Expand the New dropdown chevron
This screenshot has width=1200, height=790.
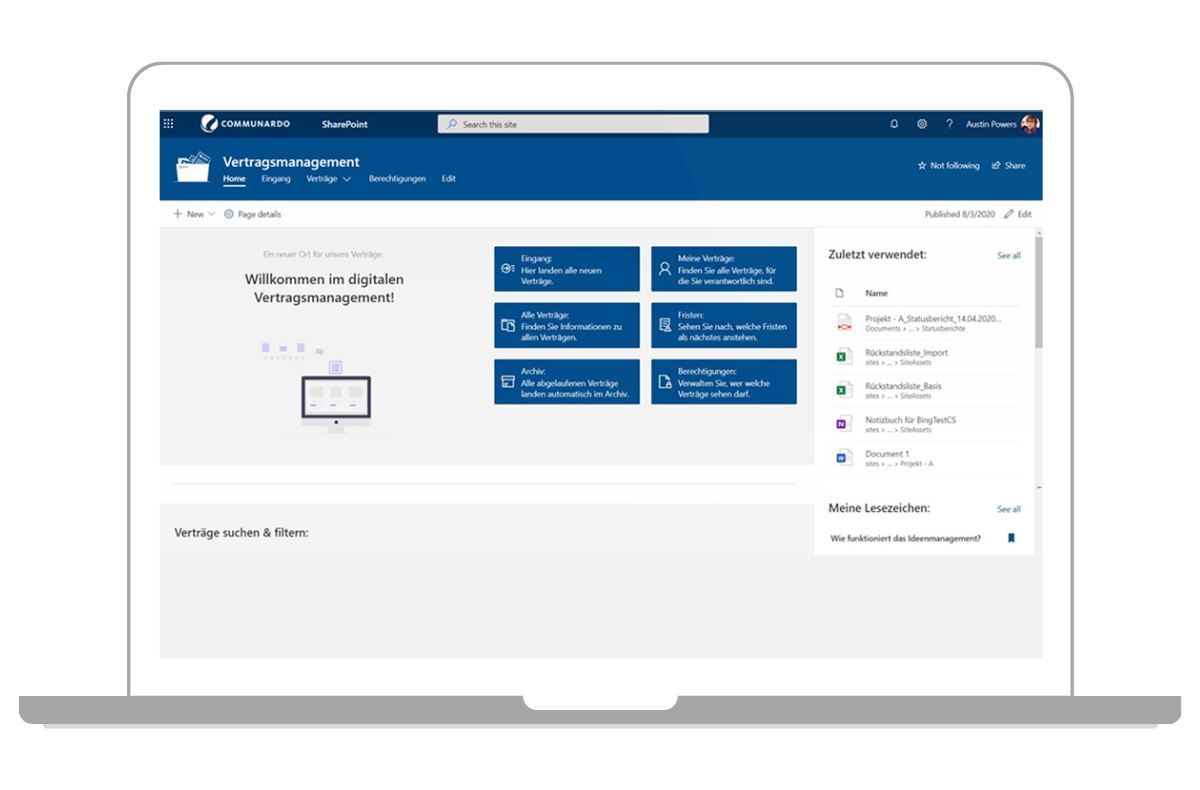[211, 214]
